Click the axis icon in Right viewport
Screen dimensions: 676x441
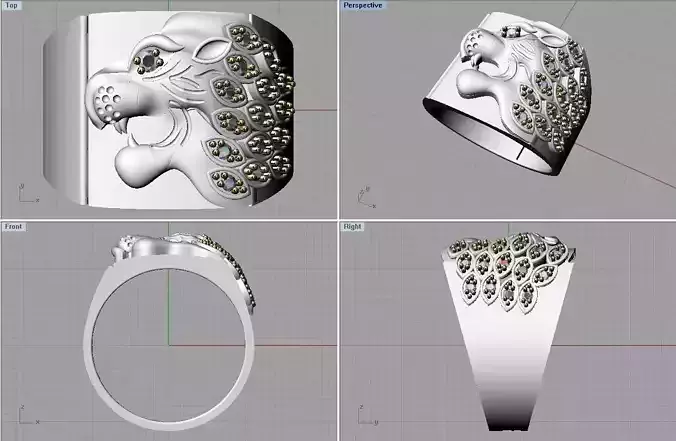pyautogui.click(x=368, y=415)
